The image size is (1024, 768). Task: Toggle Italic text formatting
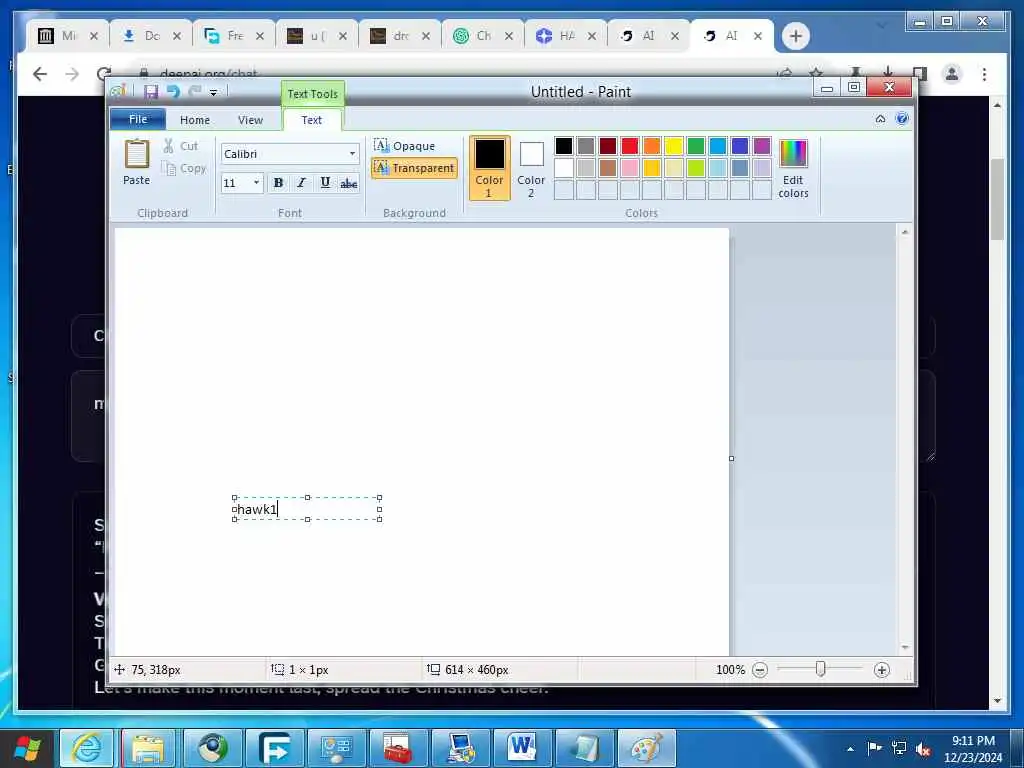tap(301, 183)
